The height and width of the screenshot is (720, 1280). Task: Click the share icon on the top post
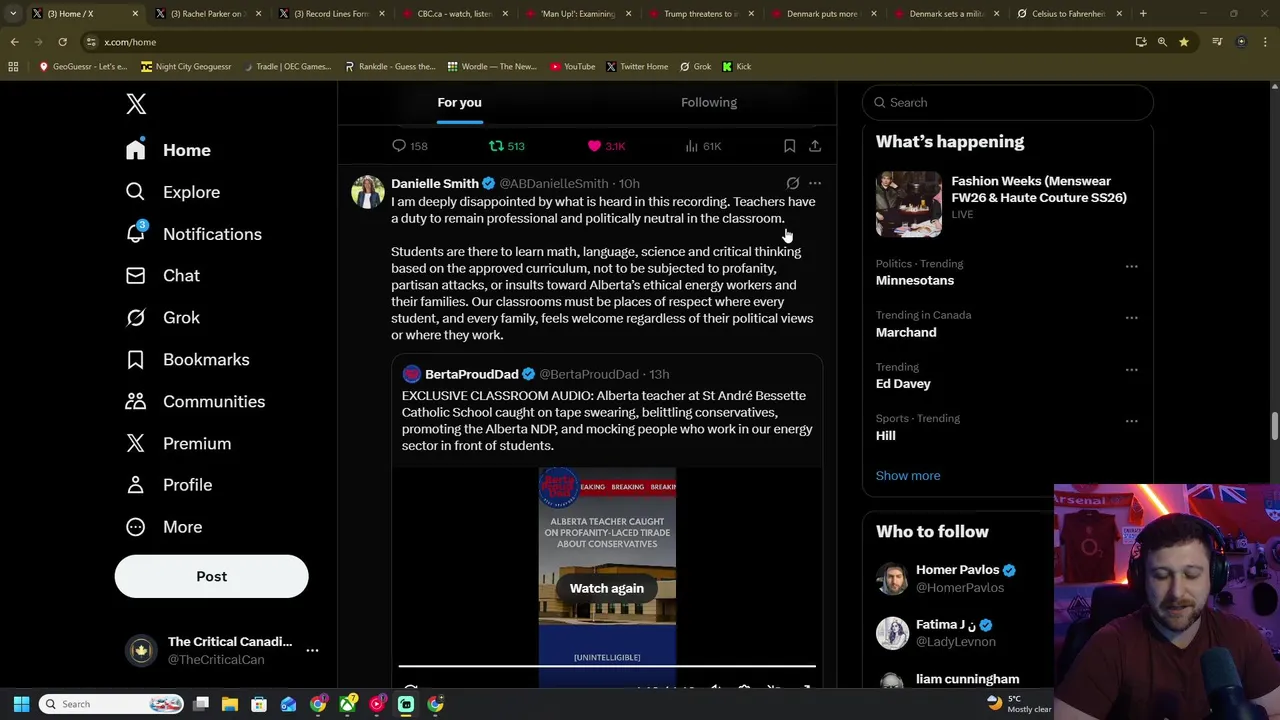pos(815,146)
